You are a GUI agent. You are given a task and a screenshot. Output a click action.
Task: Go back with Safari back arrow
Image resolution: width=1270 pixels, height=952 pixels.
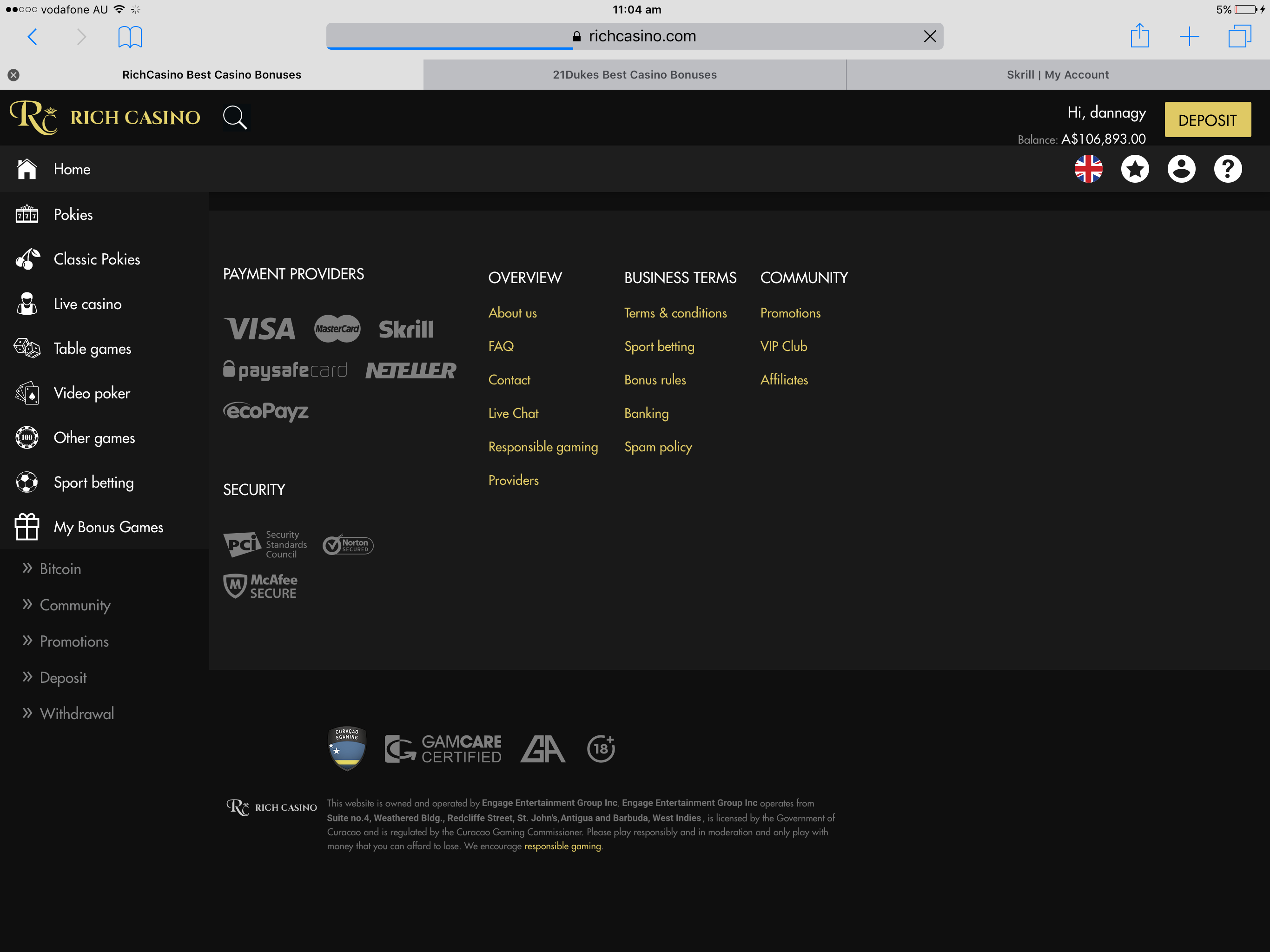33,37
